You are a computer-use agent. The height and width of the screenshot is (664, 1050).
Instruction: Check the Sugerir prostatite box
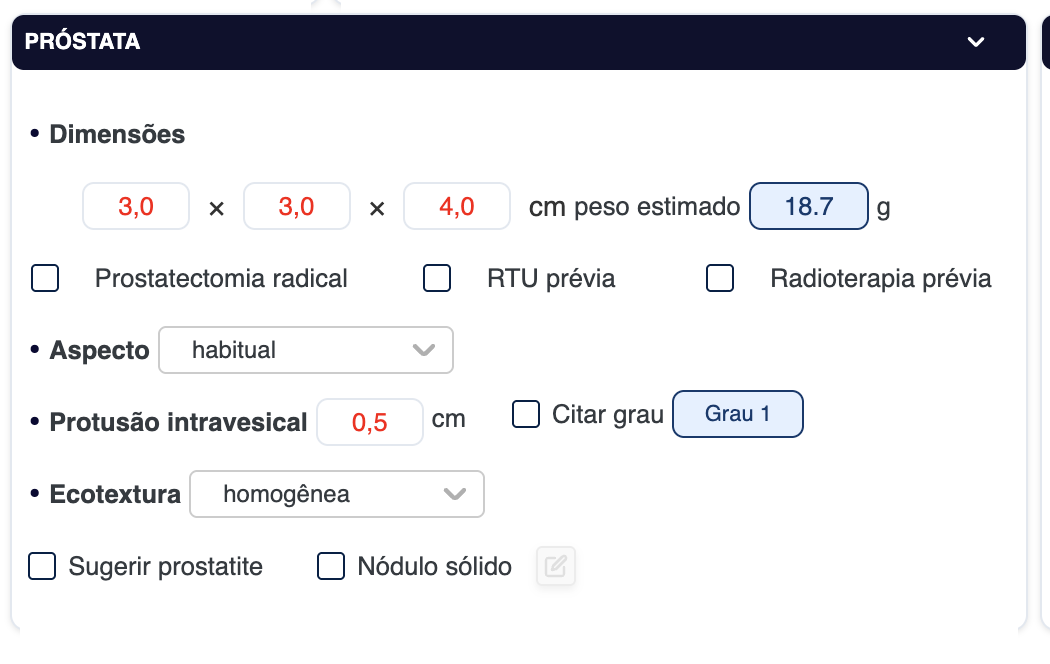click(x=42, y=567)
